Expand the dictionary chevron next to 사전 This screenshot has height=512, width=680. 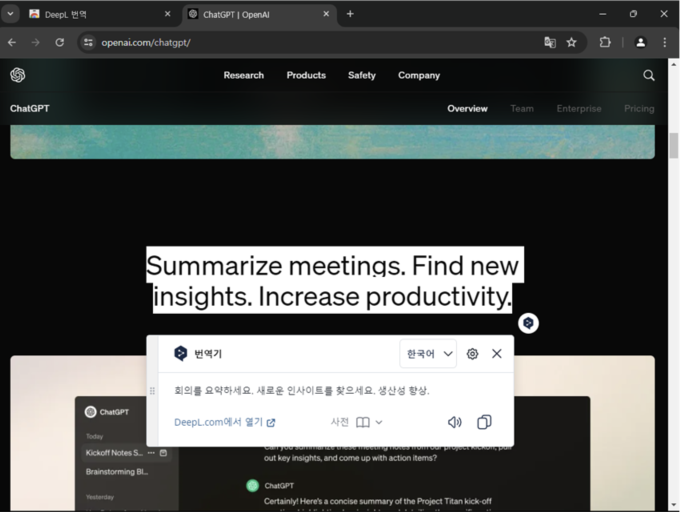(379, 422)
